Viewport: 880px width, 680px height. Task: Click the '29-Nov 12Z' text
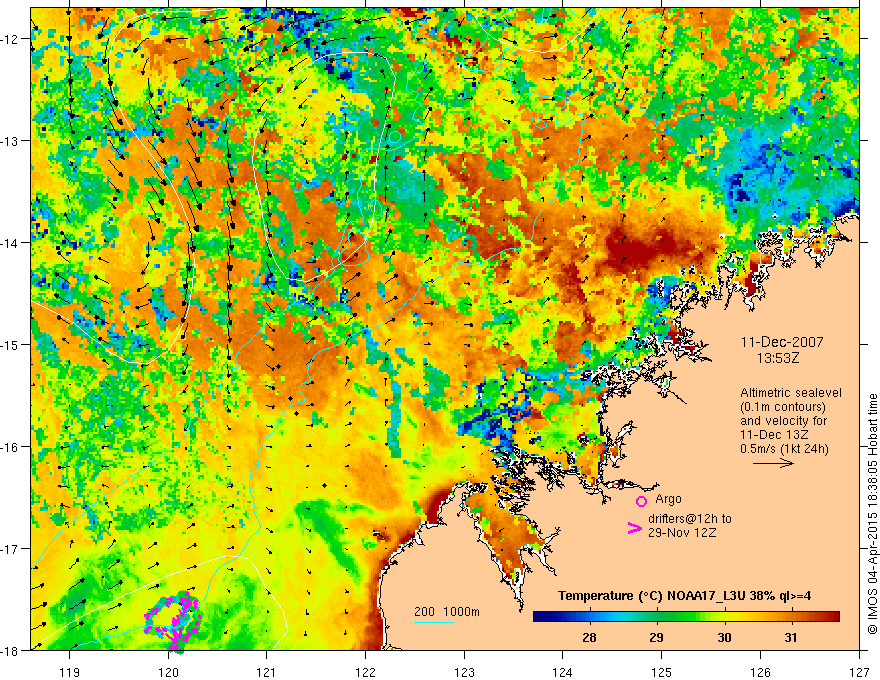[682, 532]
